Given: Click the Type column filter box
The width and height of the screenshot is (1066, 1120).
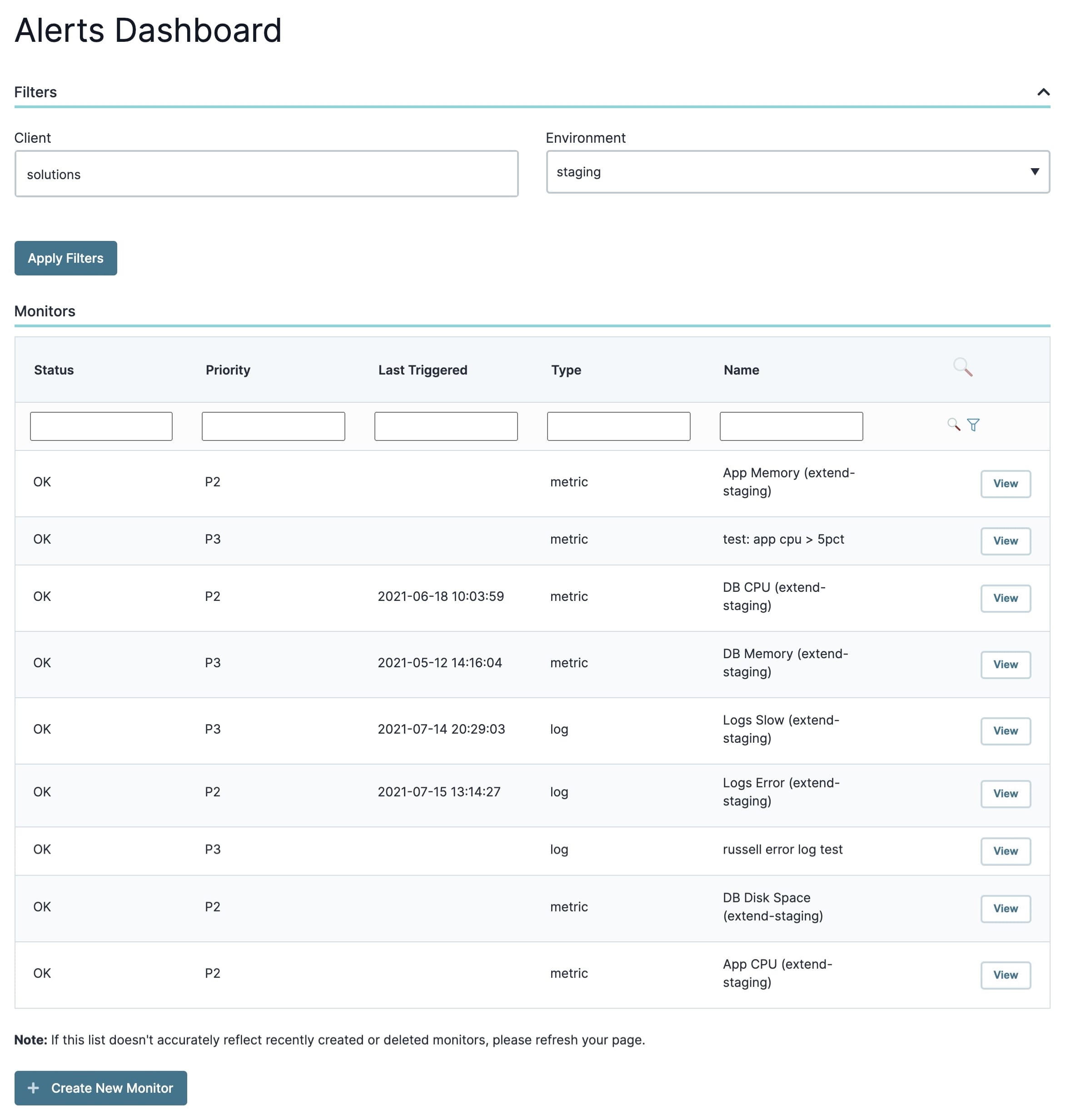Looking at the screenshot, I should 619,426.
